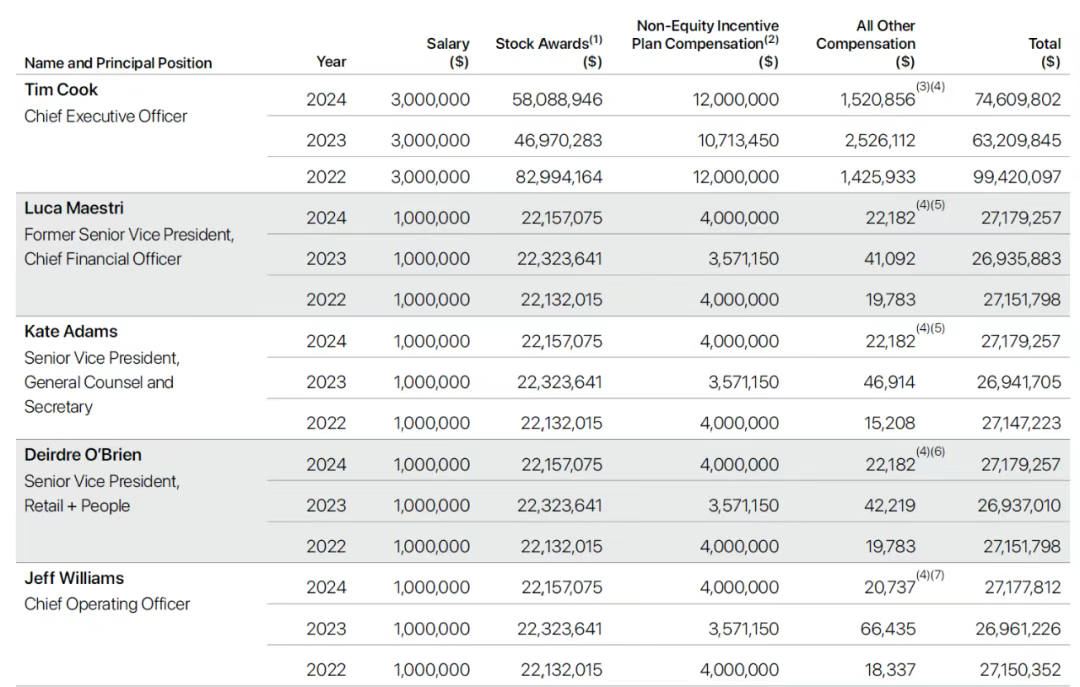Select the Year column header
This screenshot has height=687, width=1080.
tap(331, 62)
